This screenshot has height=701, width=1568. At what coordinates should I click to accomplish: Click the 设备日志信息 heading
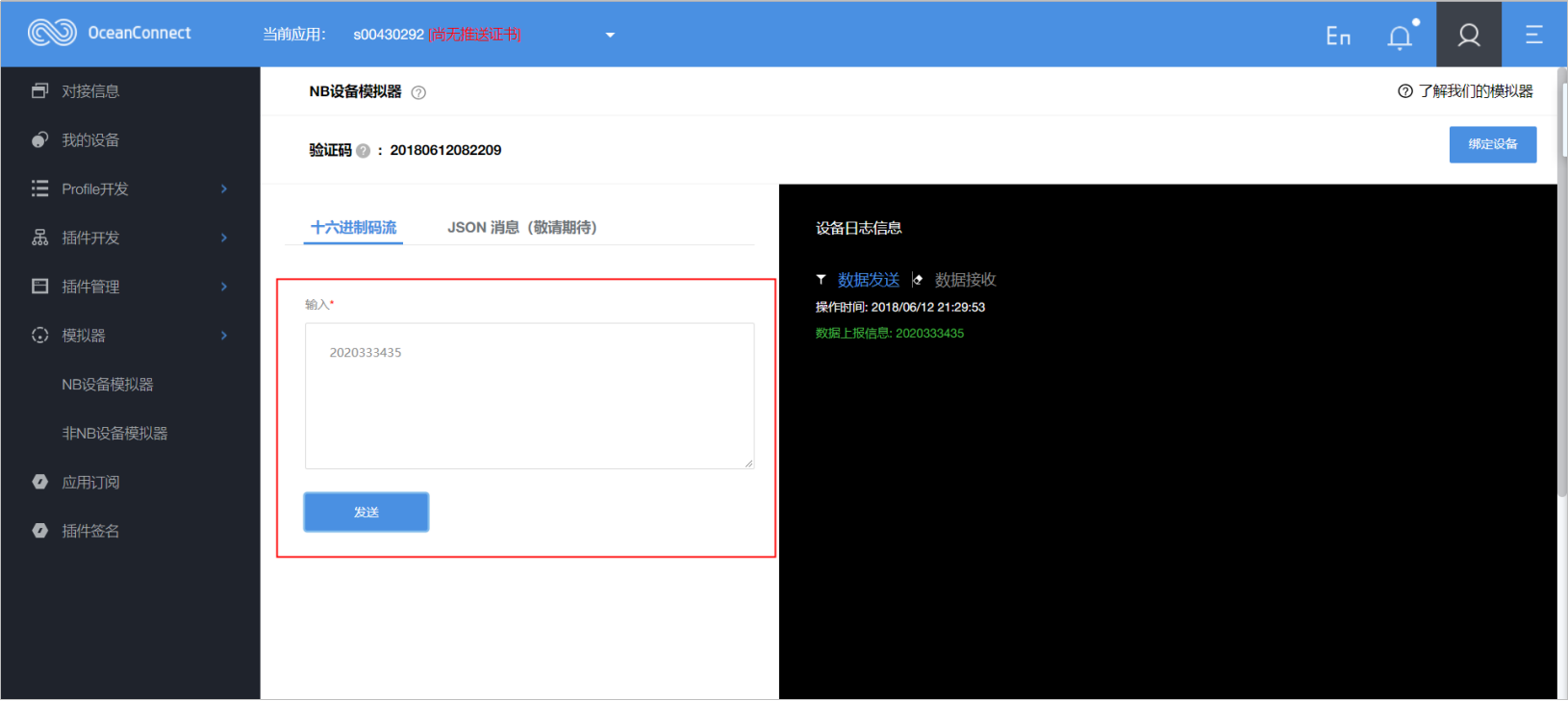pos(859,228)
